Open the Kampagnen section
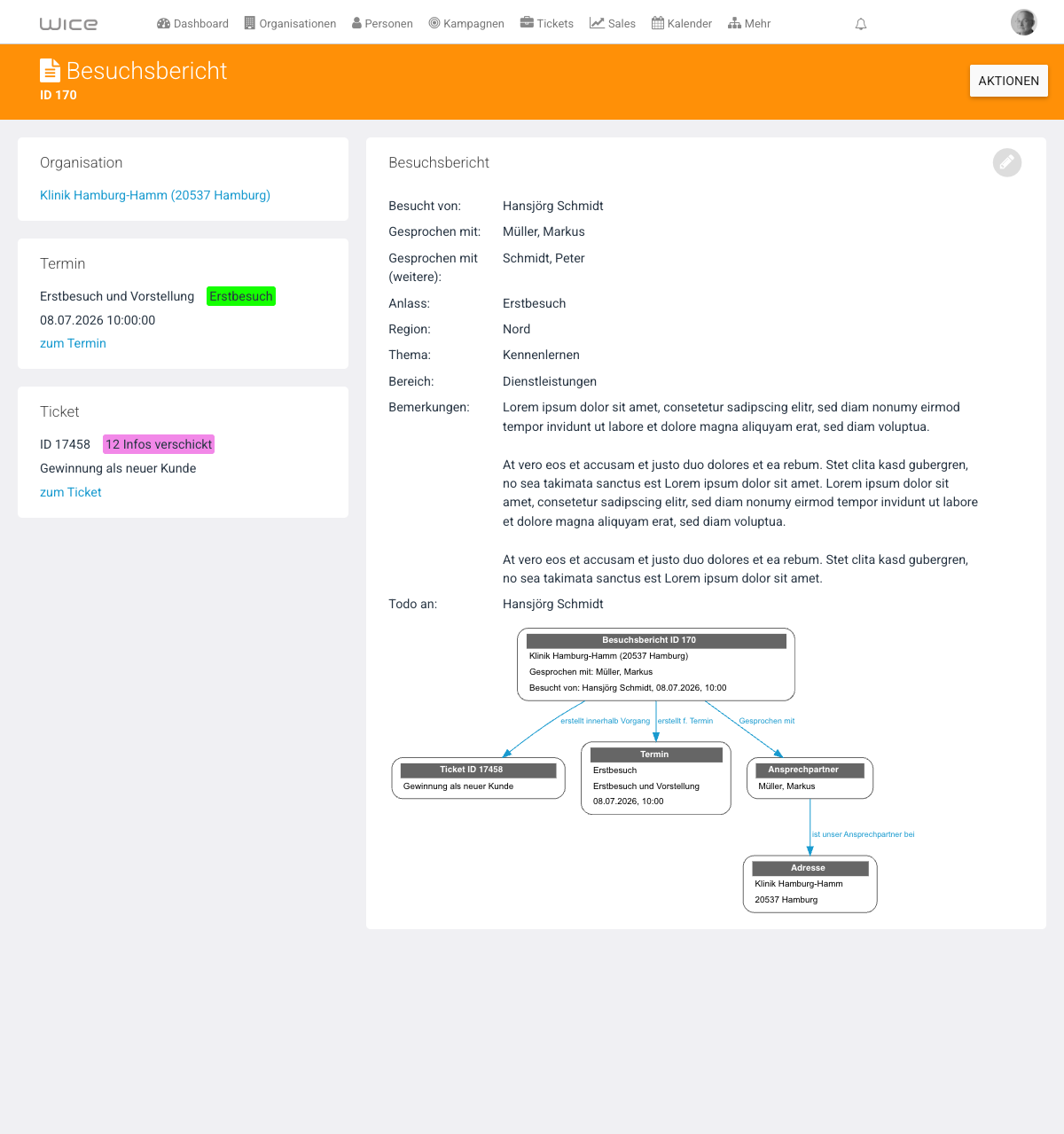The width and height of the screenshot is (1064, 1134). coord(466,24)
